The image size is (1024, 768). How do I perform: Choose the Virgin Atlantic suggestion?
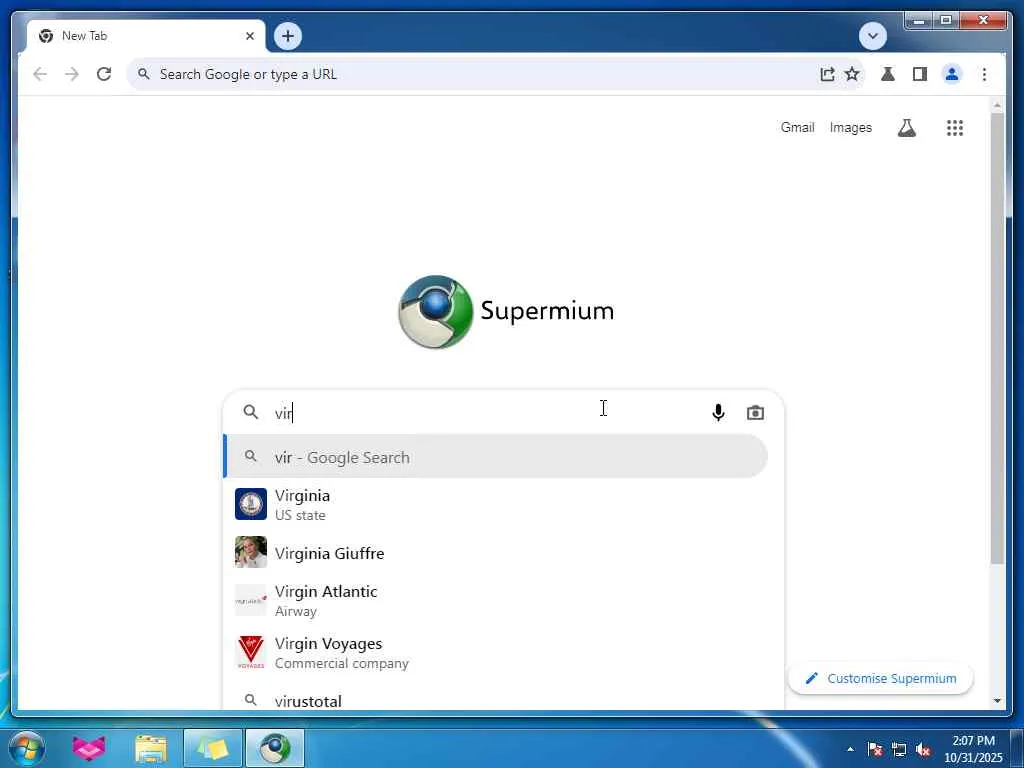[x=496, y=601]
